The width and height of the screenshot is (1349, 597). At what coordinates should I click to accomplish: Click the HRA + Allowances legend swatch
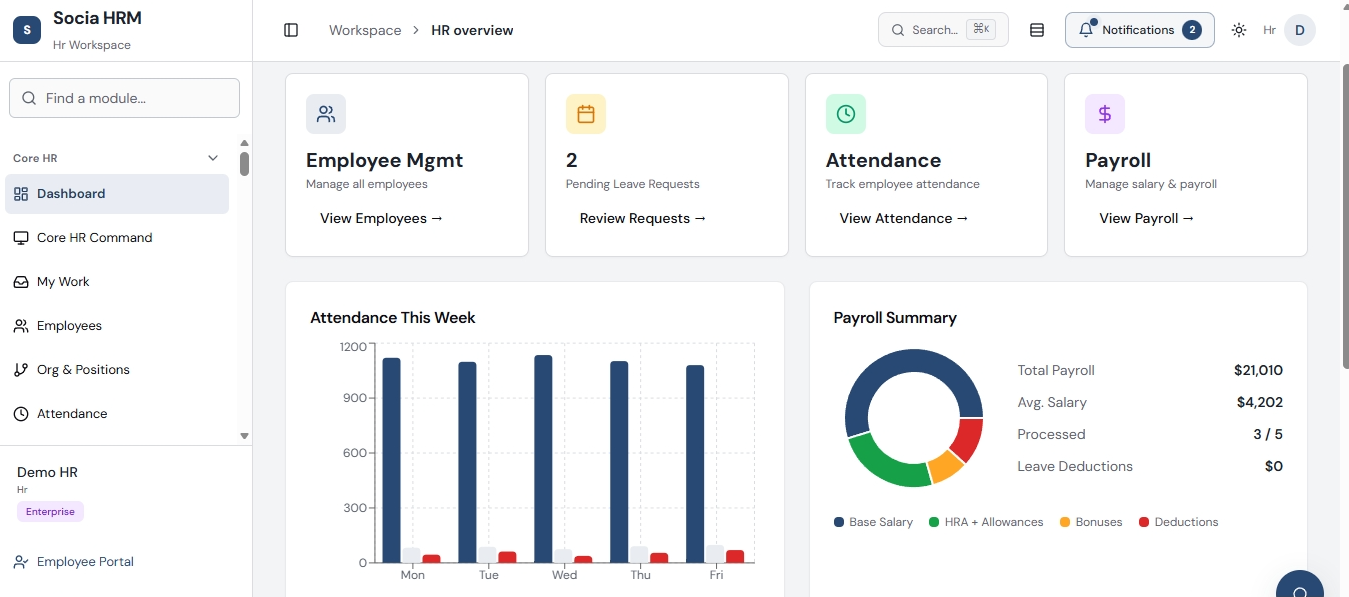tap(934, 522)
